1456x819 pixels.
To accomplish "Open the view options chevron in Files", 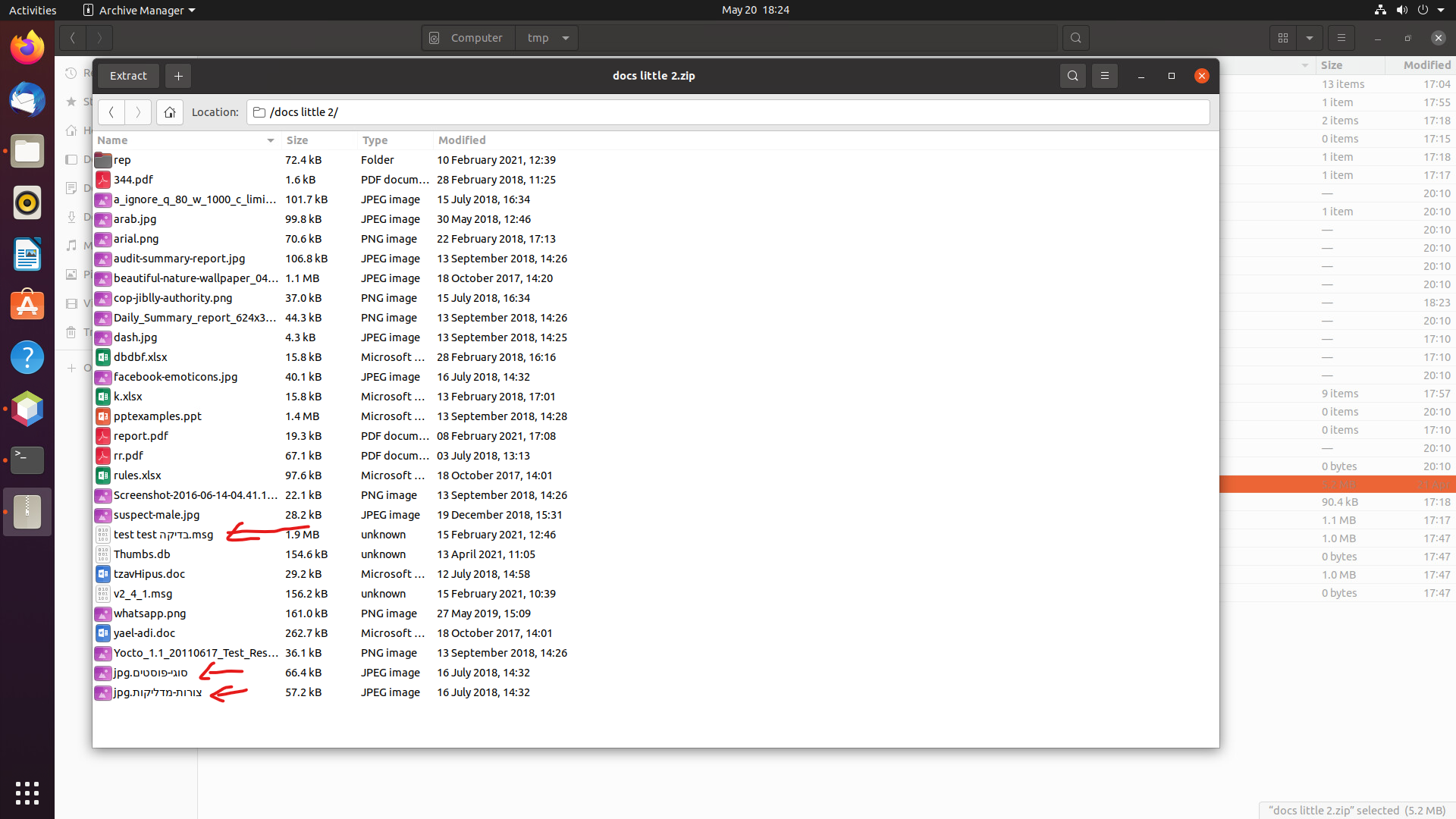I will tap(1310, 37).
